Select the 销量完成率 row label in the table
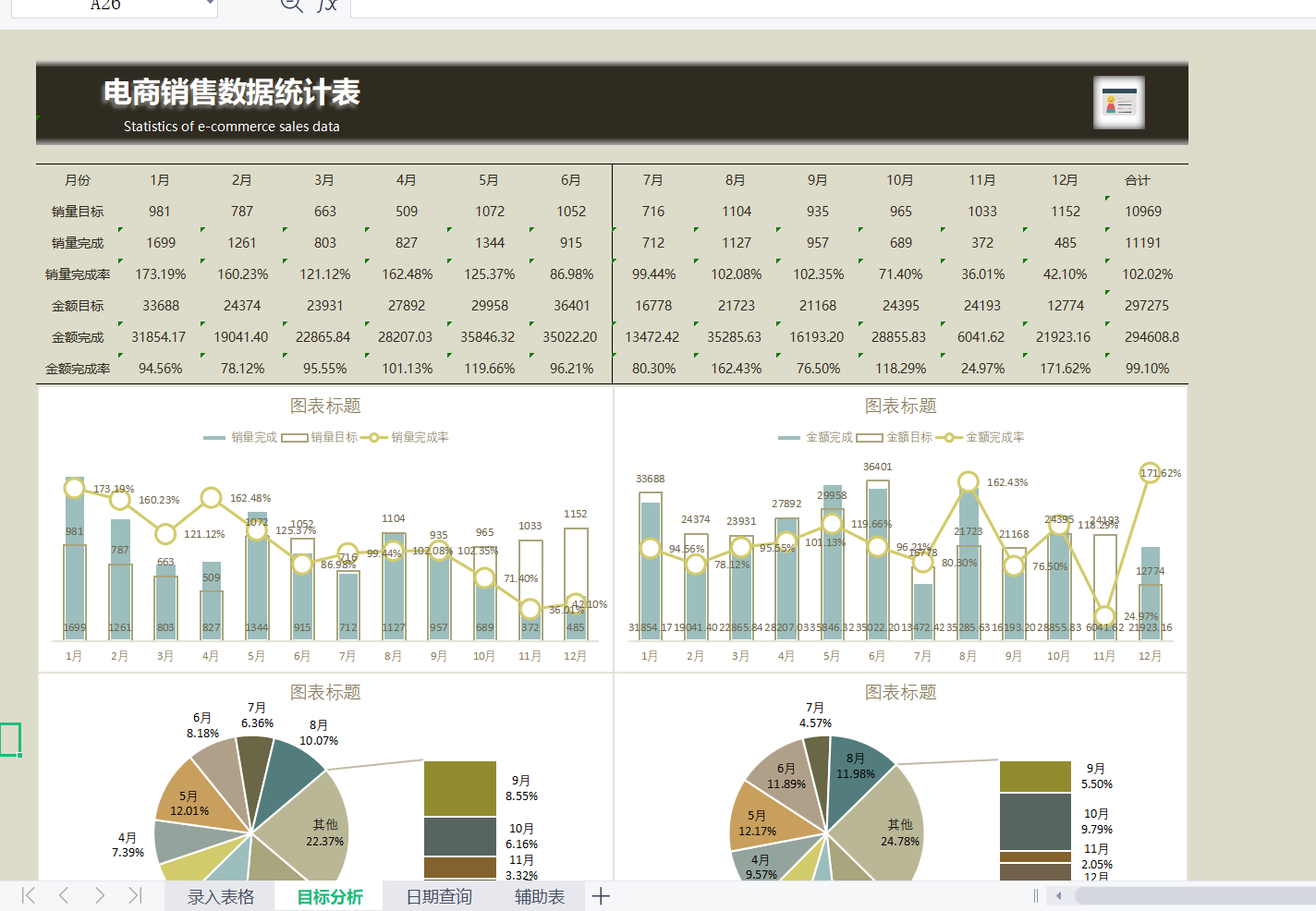The image size is (1316, 911). point(78,274)
